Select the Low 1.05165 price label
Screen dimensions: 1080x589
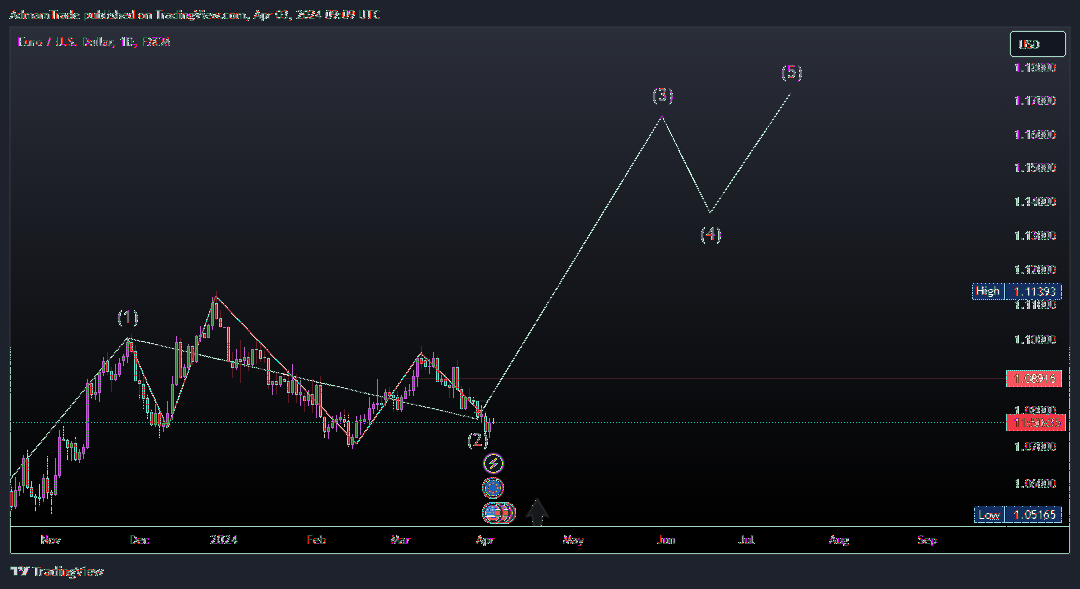pyautogui.click(x=1018, y=515)
